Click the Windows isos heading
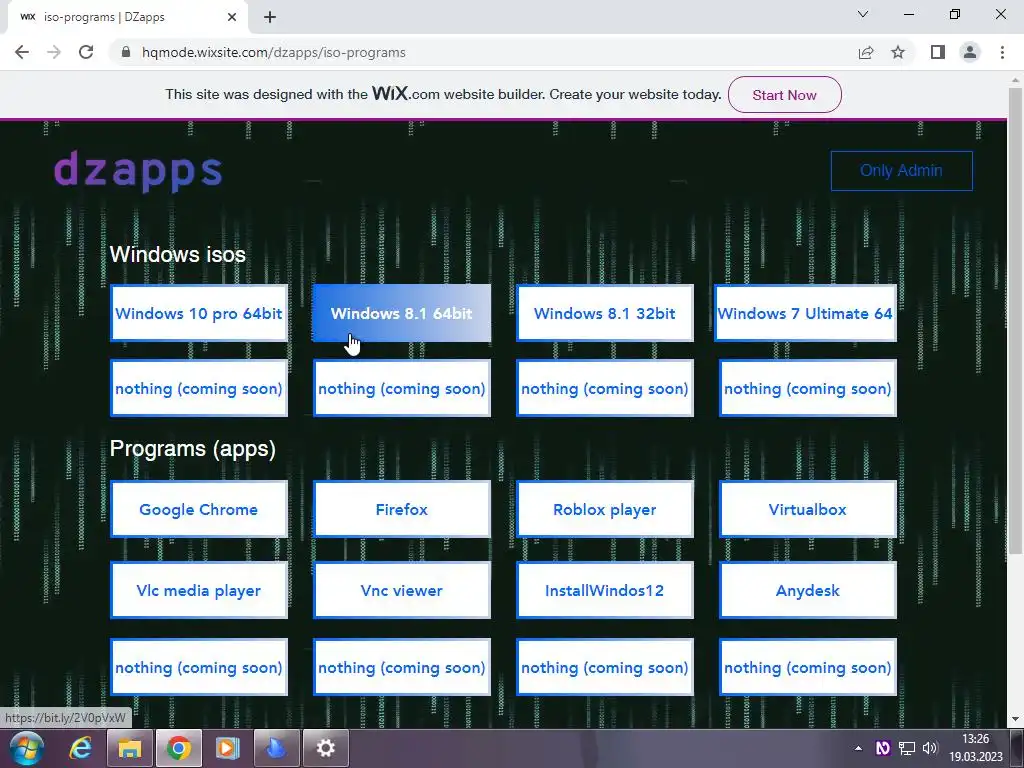 click(x=178, y=254)
